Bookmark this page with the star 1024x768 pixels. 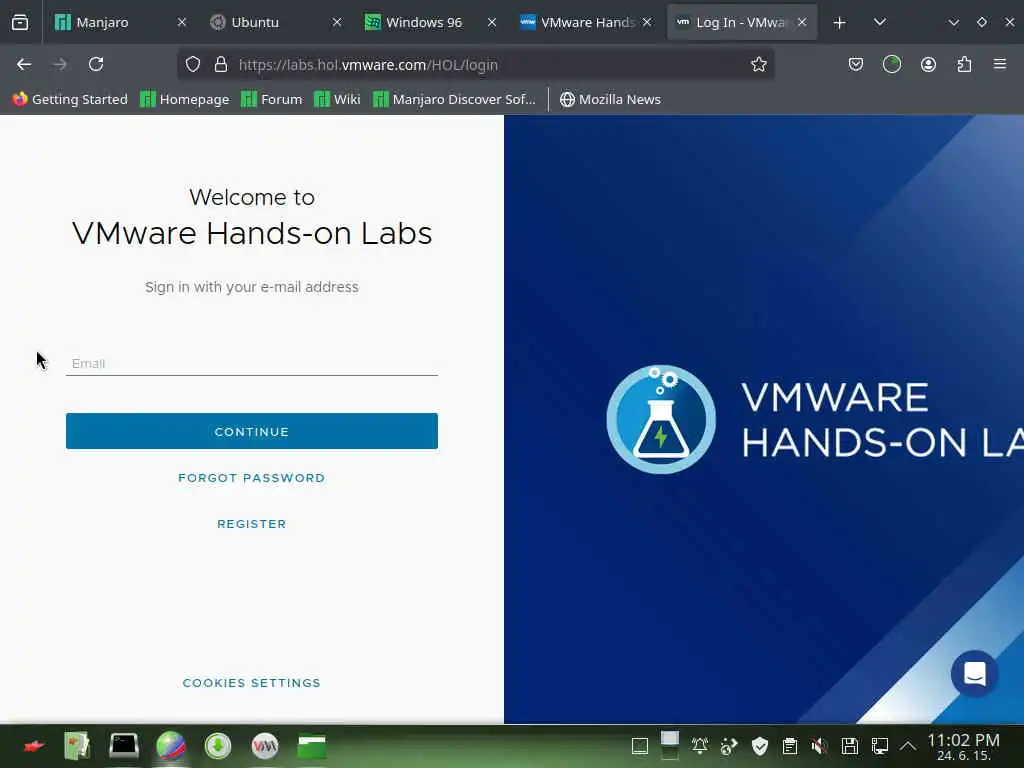[758, 64]
